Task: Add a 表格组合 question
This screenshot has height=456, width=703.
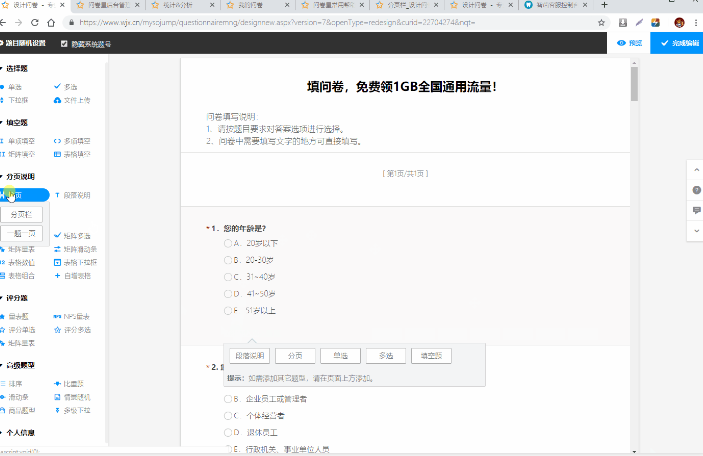Action: pyautogui.click(x=17, y=276)
